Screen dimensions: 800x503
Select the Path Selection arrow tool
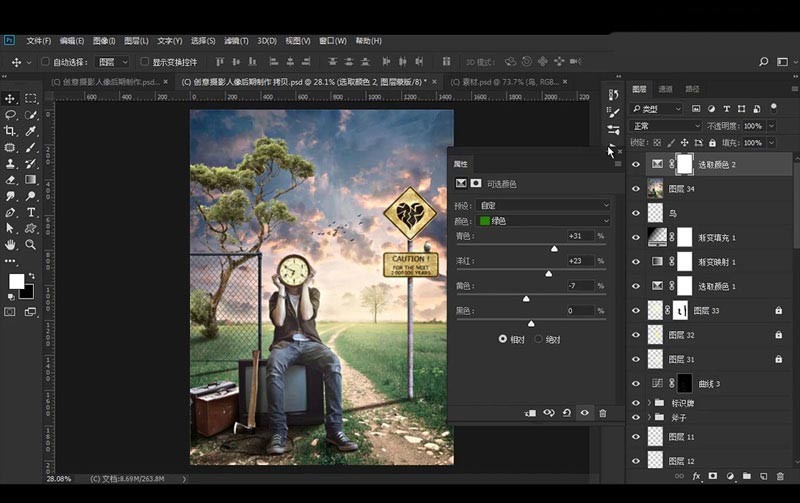10,229
